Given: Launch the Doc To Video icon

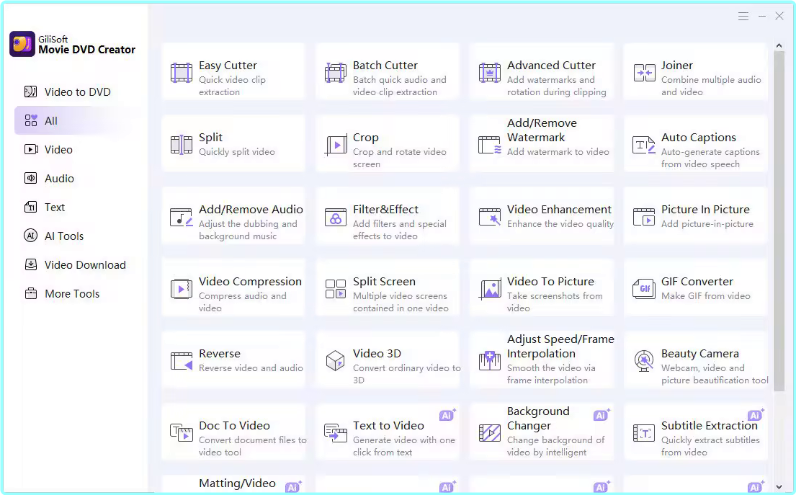Looking at the screenshot, I should [x=181, y=433].
